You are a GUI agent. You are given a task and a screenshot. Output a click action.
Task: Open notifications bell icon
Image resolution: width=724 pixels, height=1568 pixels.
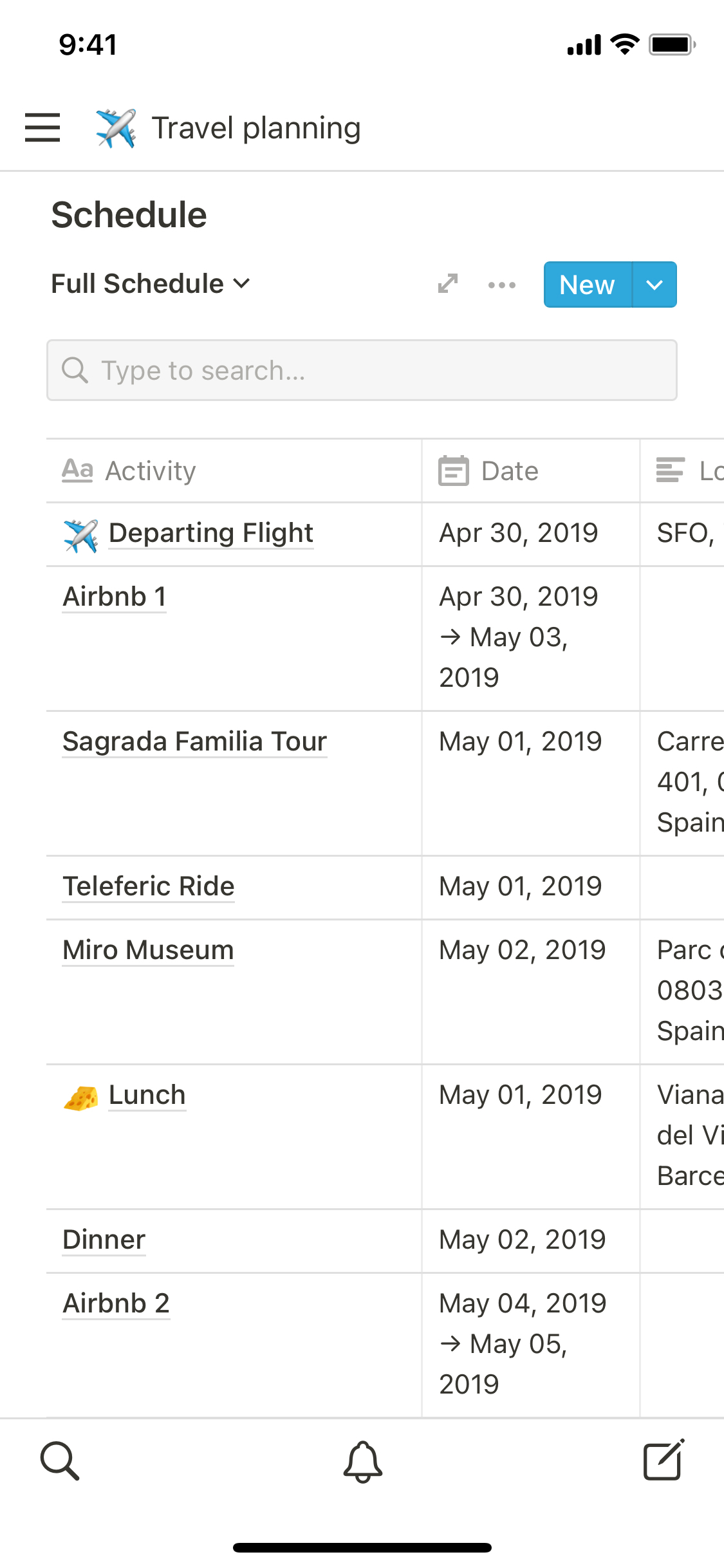[x=362, y=1461]
